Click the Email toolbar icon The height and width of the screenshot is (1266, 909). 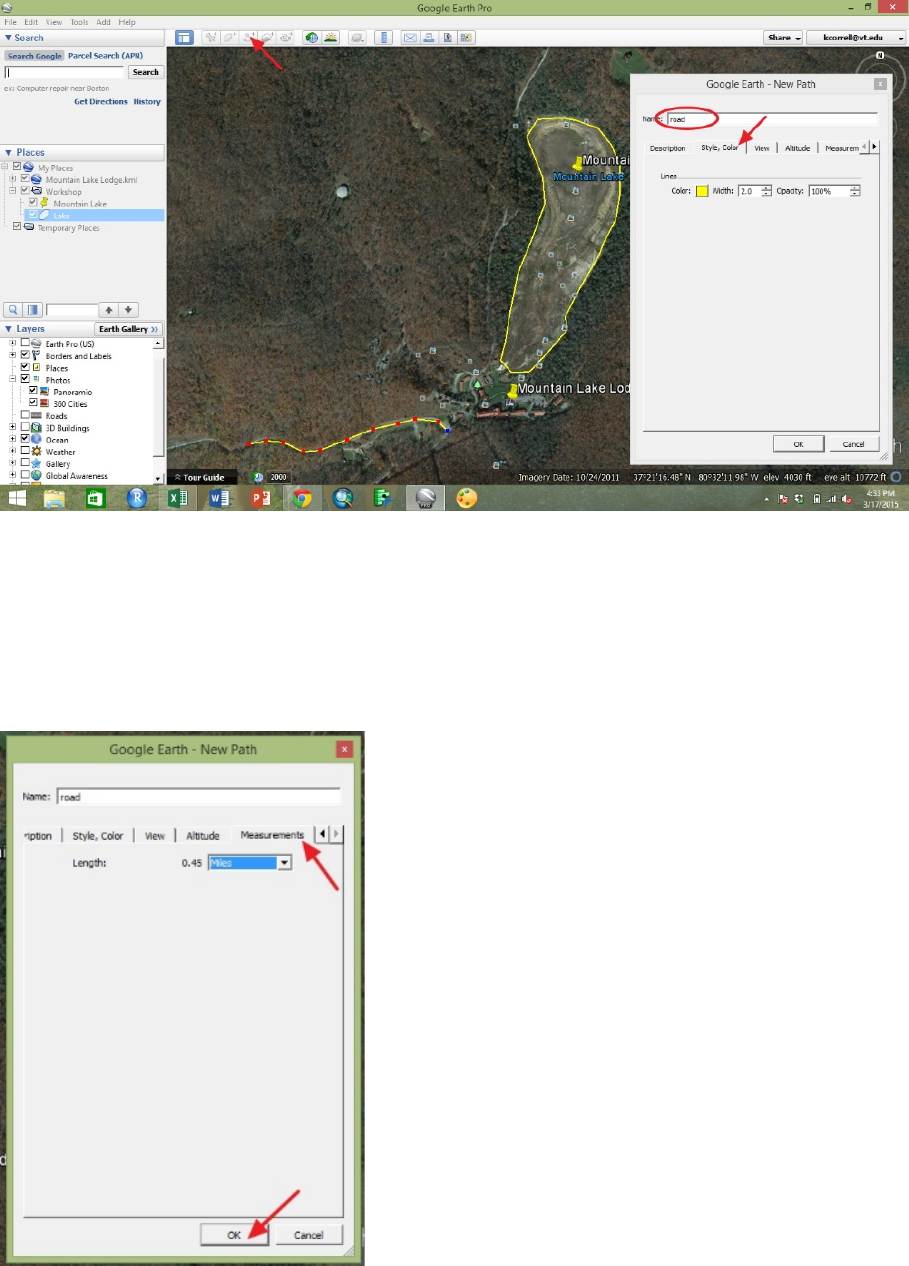(410, 37)
